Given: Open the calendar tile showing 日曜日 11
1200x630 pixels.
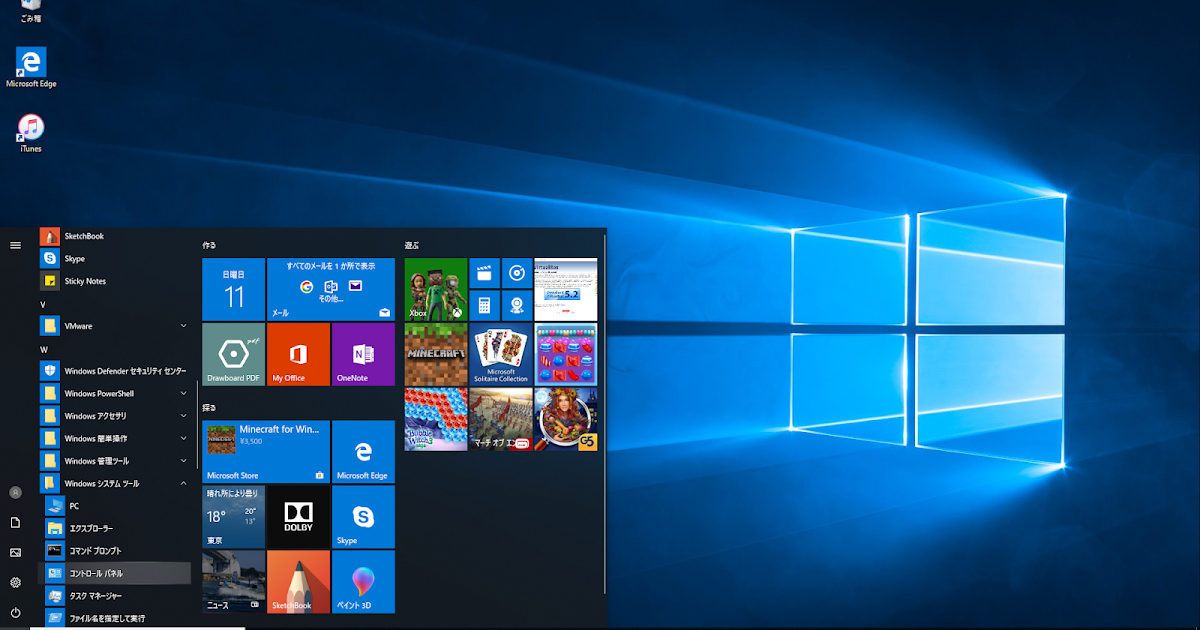Looking at the screenshot, I should [x=234, y=289].
